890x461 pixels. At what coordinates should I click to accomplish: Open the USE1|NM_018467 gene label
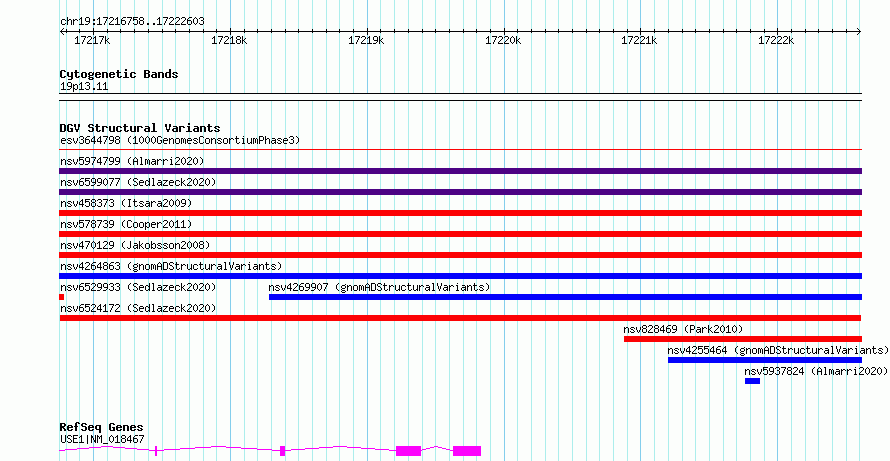click(x=102, y=439)
